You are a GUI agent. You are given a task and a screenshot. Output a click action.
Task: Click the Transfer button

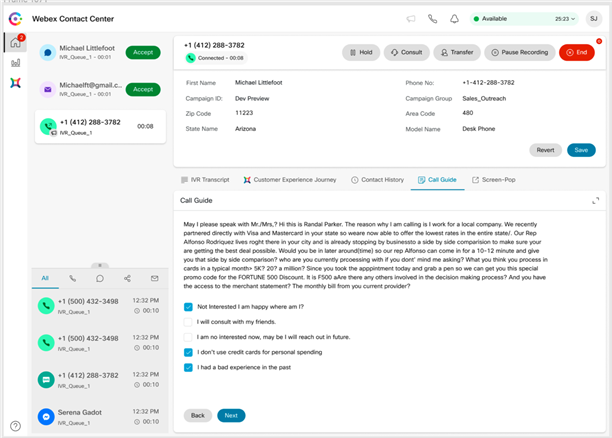(457, 52)
